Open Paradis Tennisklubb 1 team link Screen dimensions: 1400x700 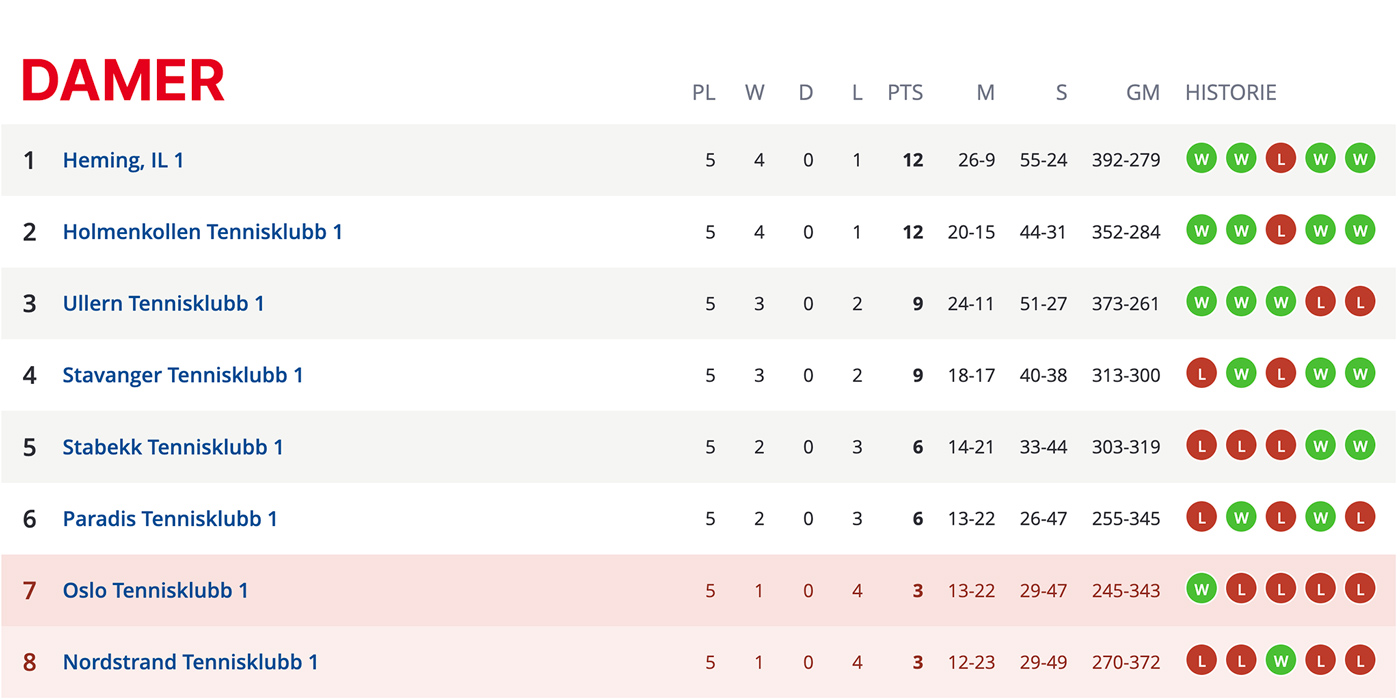coord(170,519)
